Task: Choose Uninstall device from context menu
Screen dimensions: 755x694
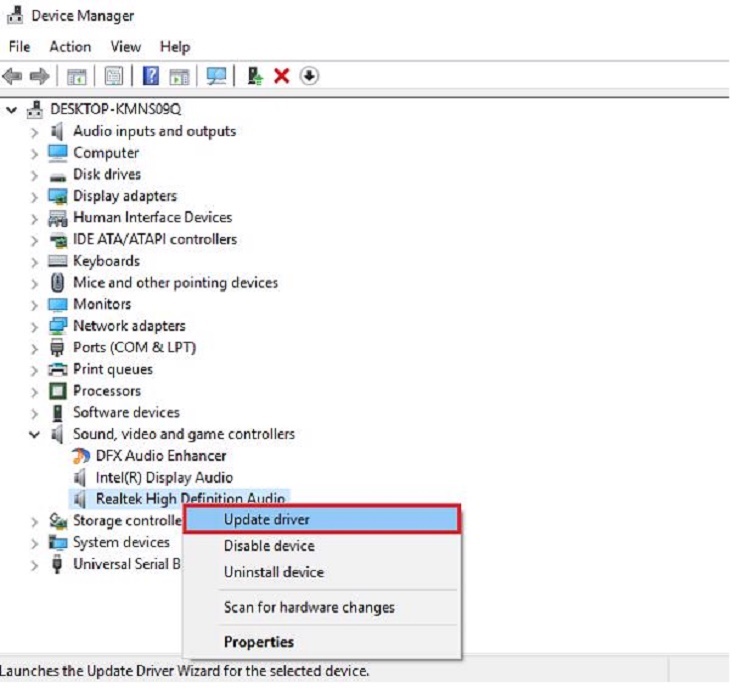Action: [x=322, y=572]
